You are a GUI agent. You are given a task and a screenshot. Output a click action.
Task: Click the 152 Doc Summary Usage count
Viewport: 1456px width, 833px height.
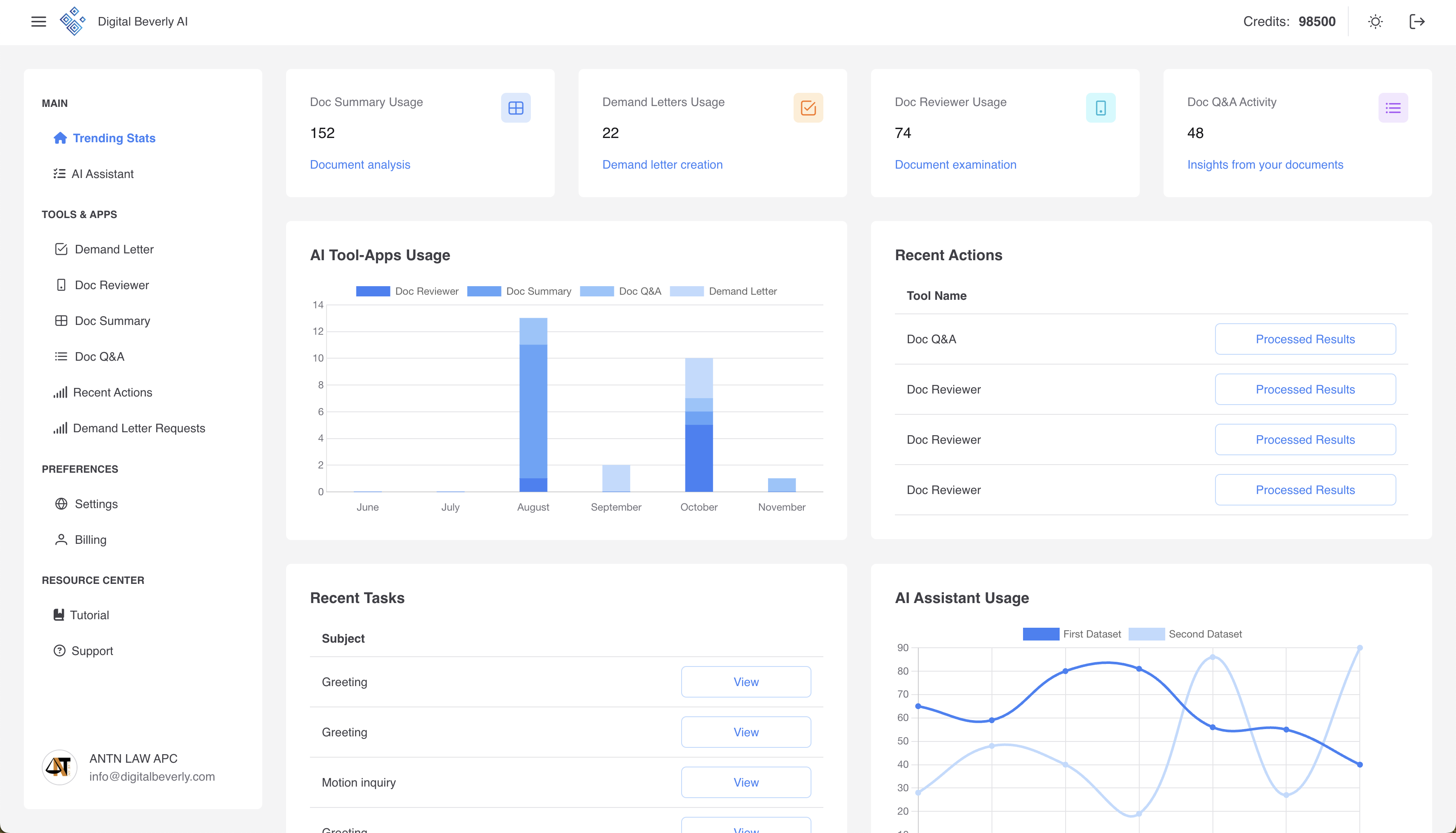click(x=323, y=133)
